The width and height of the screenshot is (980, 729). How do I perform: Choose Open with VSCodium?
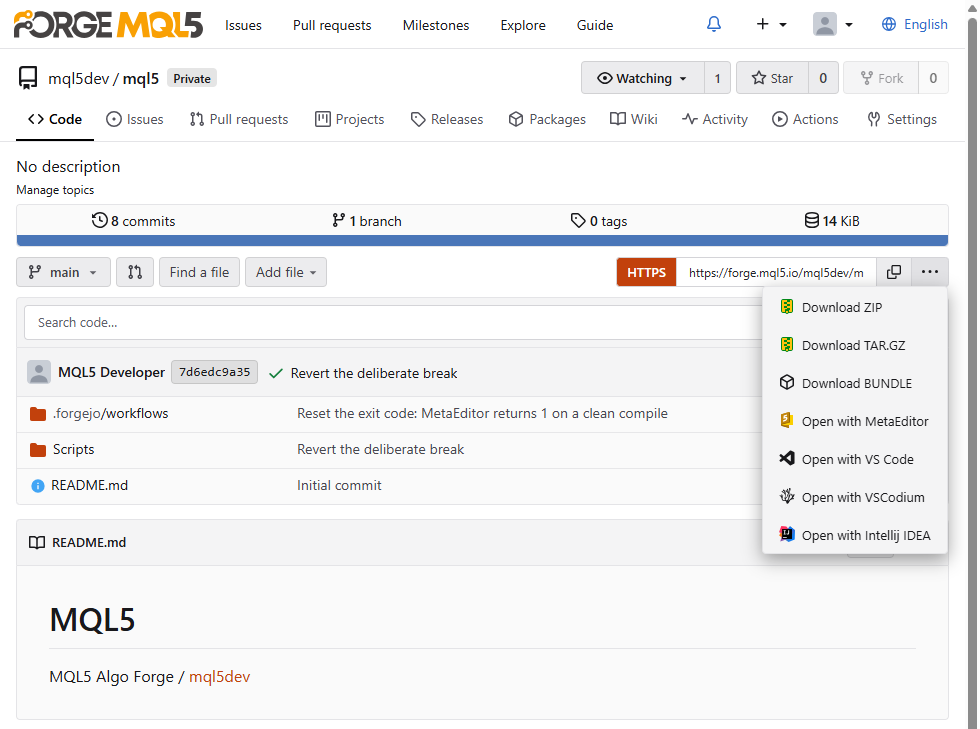point(855,498)
